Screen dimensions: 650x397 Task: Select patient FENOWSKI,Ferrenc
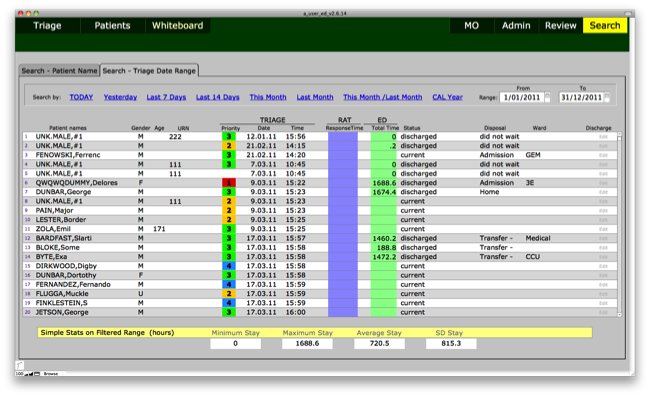coord(68,155)
